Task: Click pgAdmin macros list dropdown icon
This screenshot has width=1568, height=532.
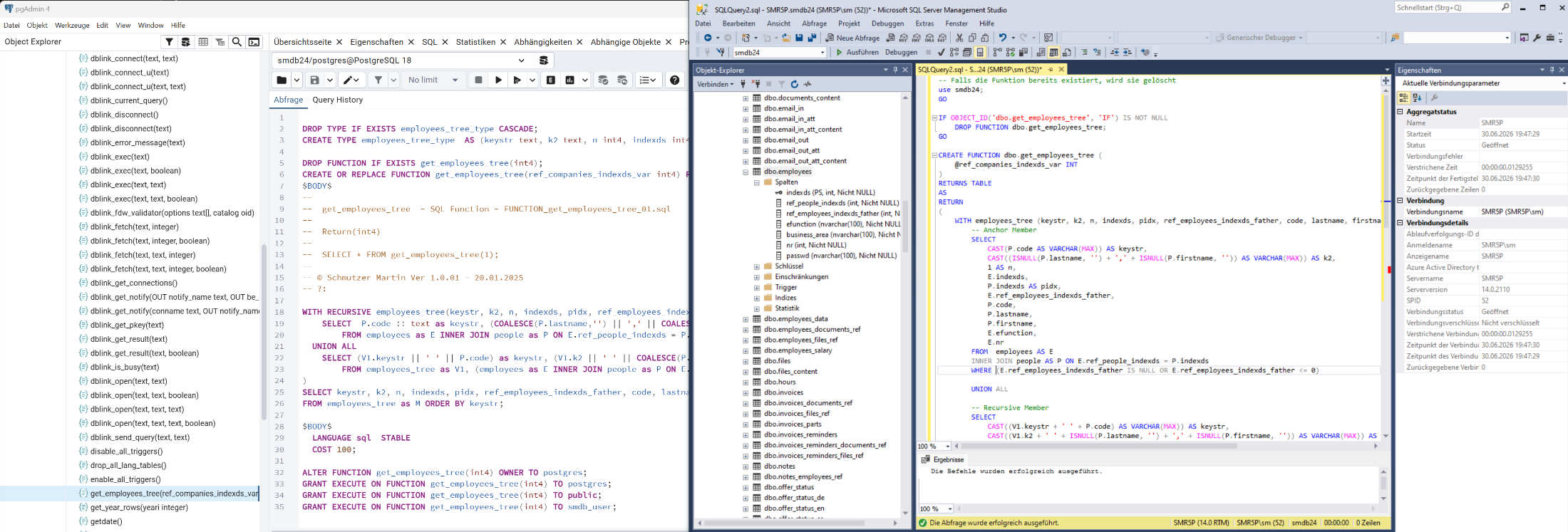Action: [647, 80]
